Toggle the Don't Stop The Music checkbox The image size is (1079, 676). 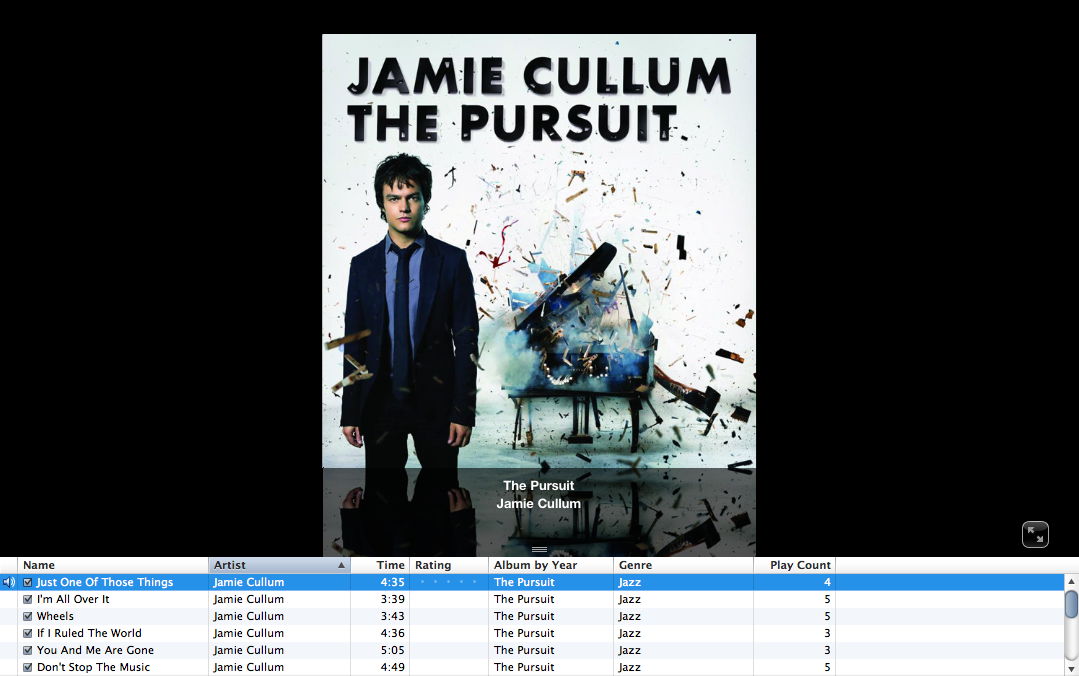click(28, 667)
